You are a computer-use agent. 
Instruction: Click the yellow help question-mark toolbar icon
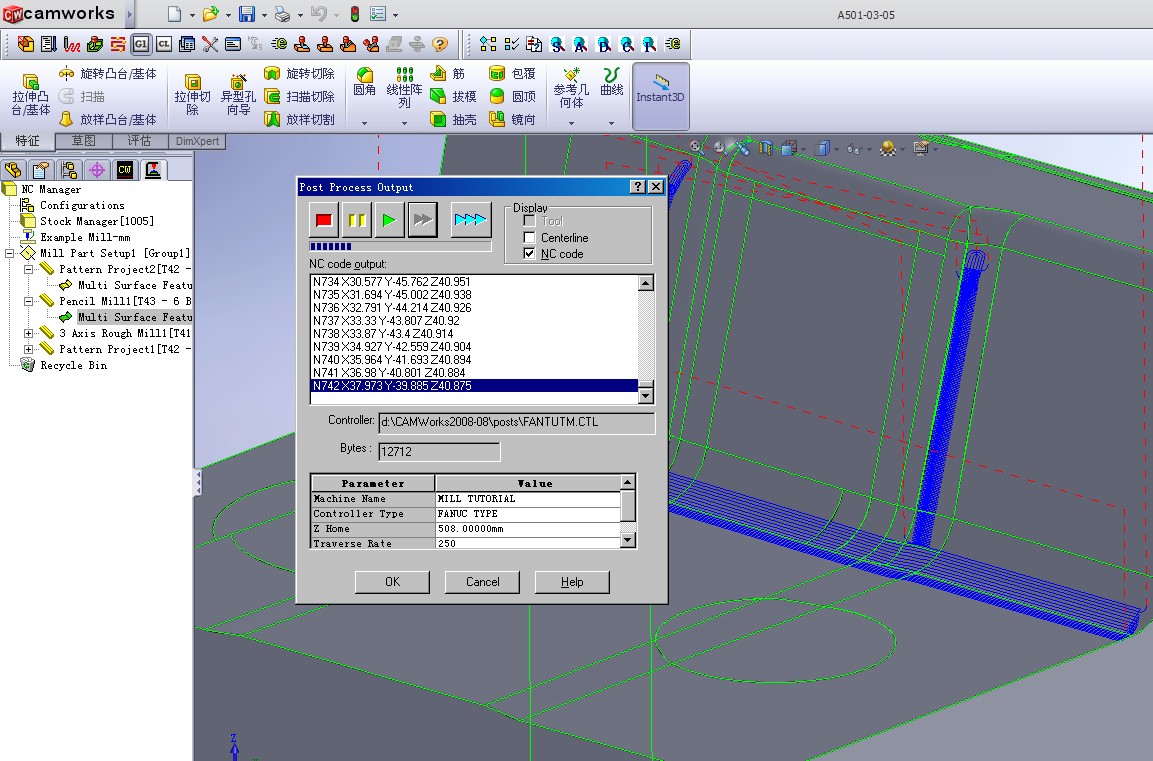coord(440,45)
